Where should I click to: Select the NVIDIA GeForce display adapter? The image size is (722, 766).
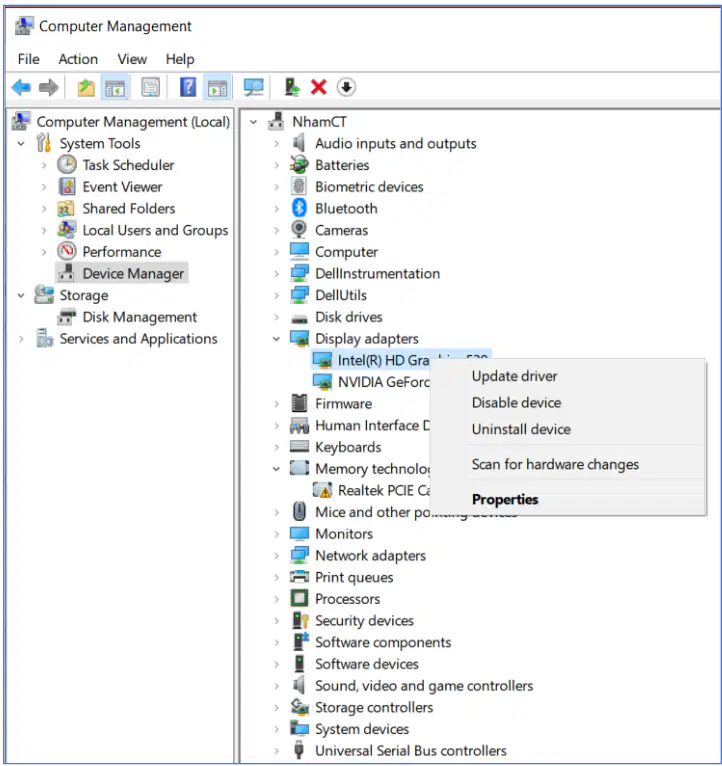click(384, 382)
